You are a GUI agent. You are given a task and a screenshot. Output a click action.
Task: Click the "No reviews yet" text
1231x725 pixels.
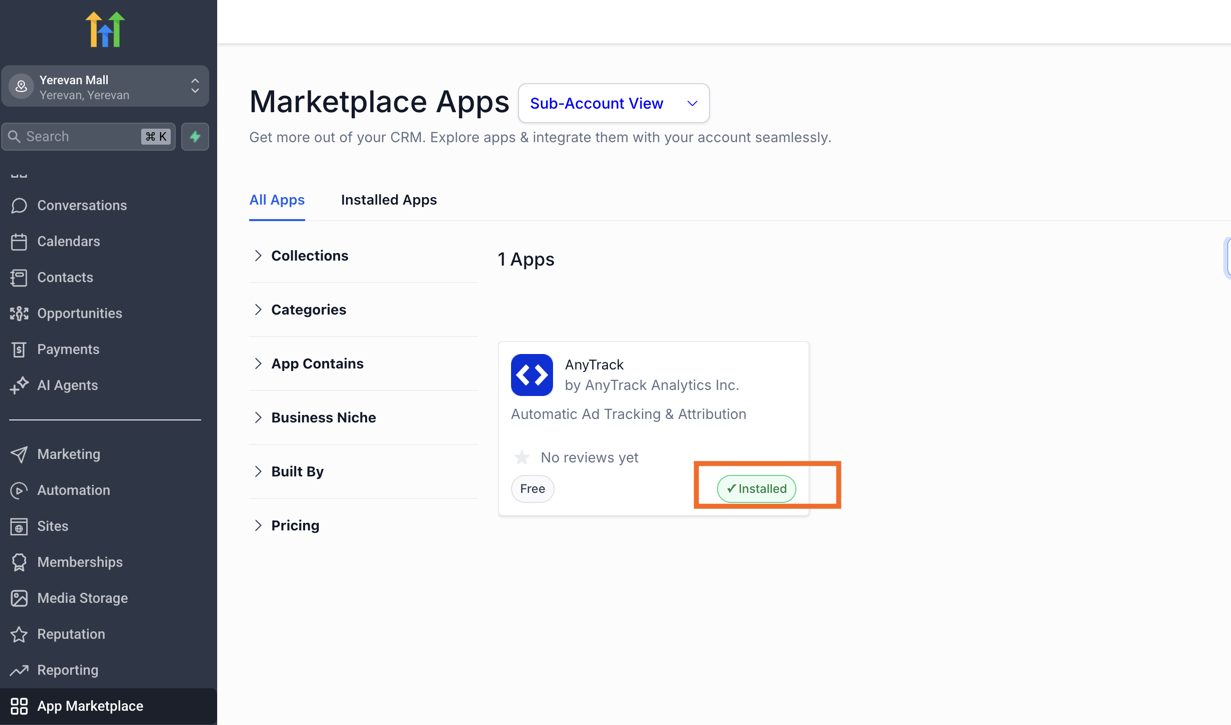pyautogui.click(x=589, y=458)
